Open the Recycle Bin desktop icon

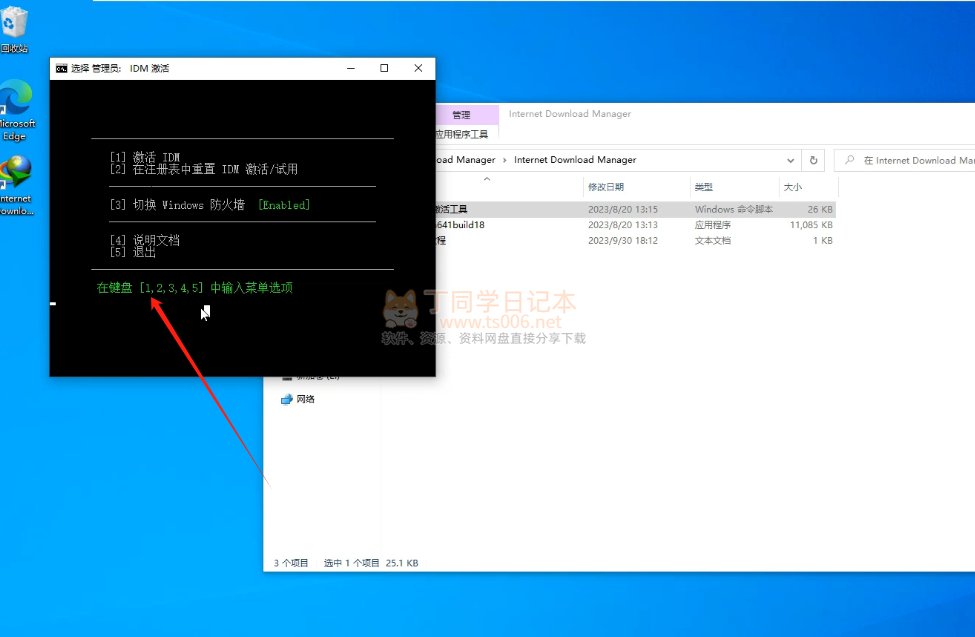[14, 28]
